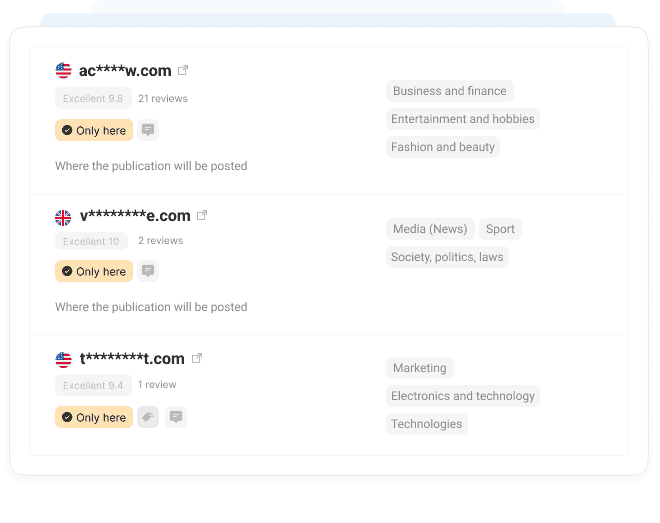
Task: Click the tag icon in t********t.com row
Action: [148, 417]
